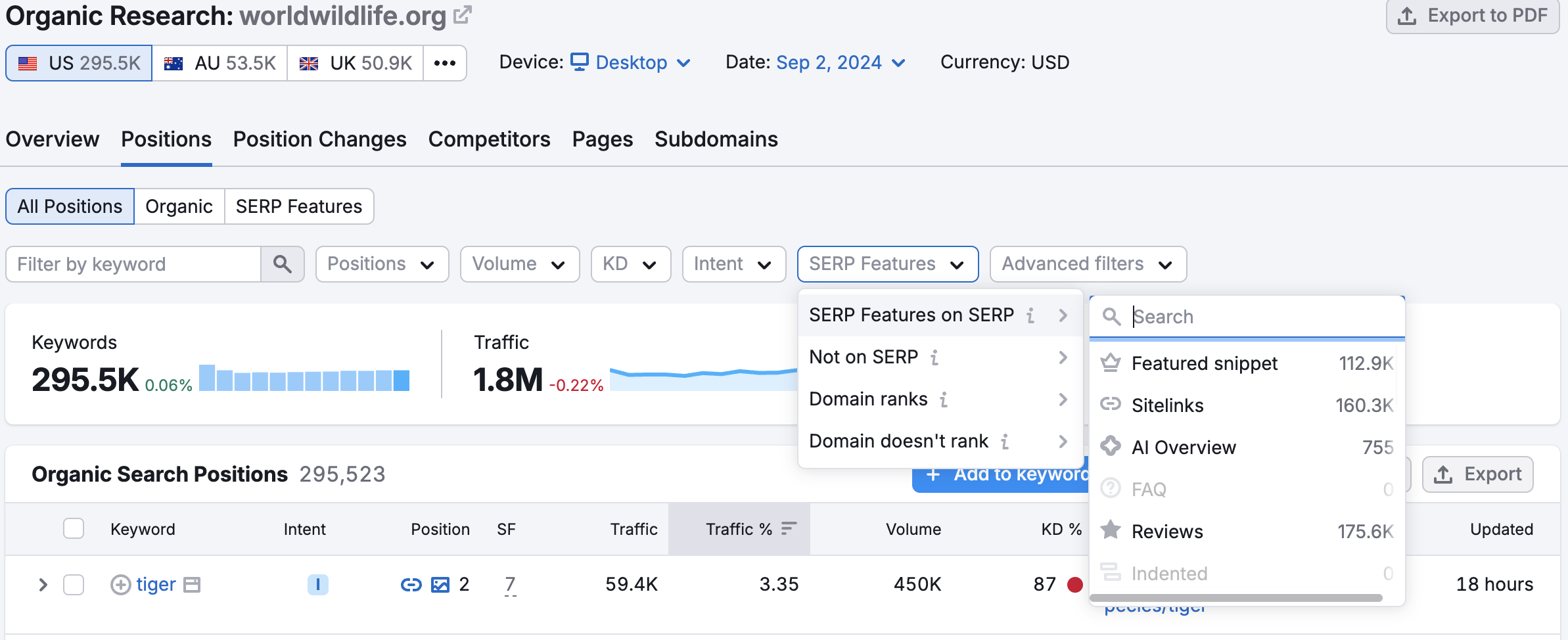Click the UK flag icon
The image size is (1568, 640).
(x=309, y=64)
